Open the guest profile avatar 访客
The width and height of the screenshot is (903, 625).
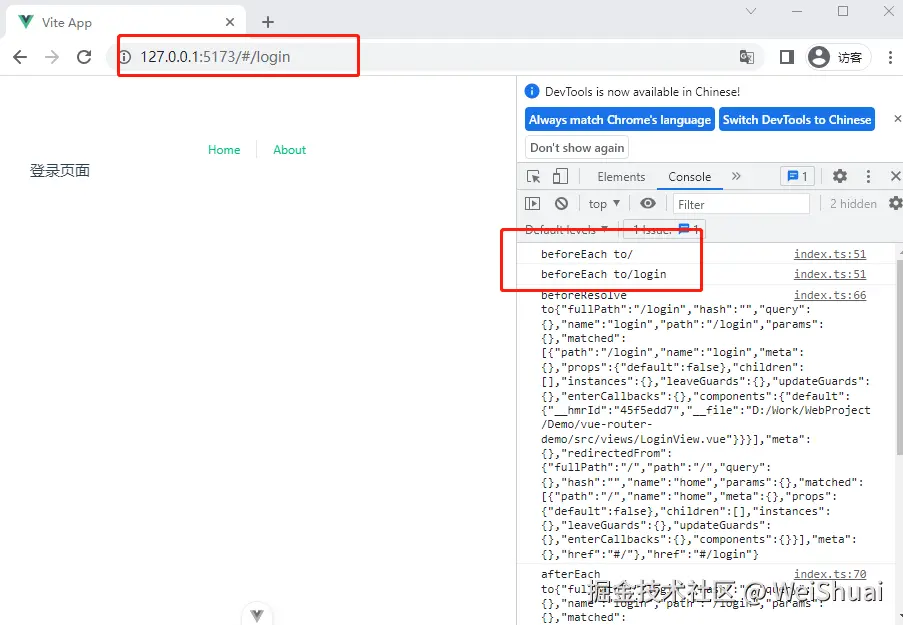point(836,56)
